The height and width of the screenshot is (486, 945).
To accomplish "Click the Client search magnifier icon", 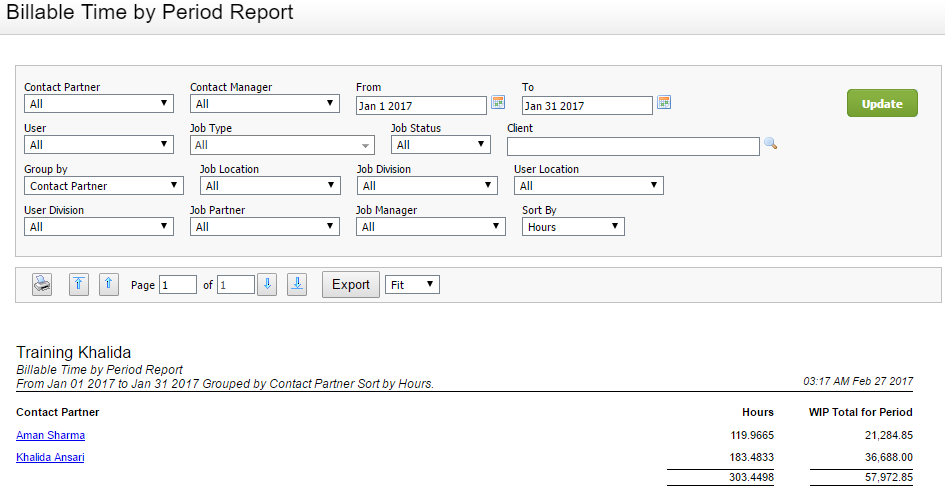I will coord(770,143).
